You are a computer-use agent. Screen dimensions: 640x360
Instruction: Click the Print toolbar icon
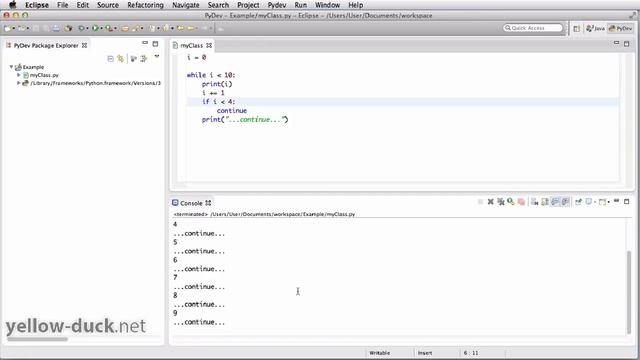[56, 28]
